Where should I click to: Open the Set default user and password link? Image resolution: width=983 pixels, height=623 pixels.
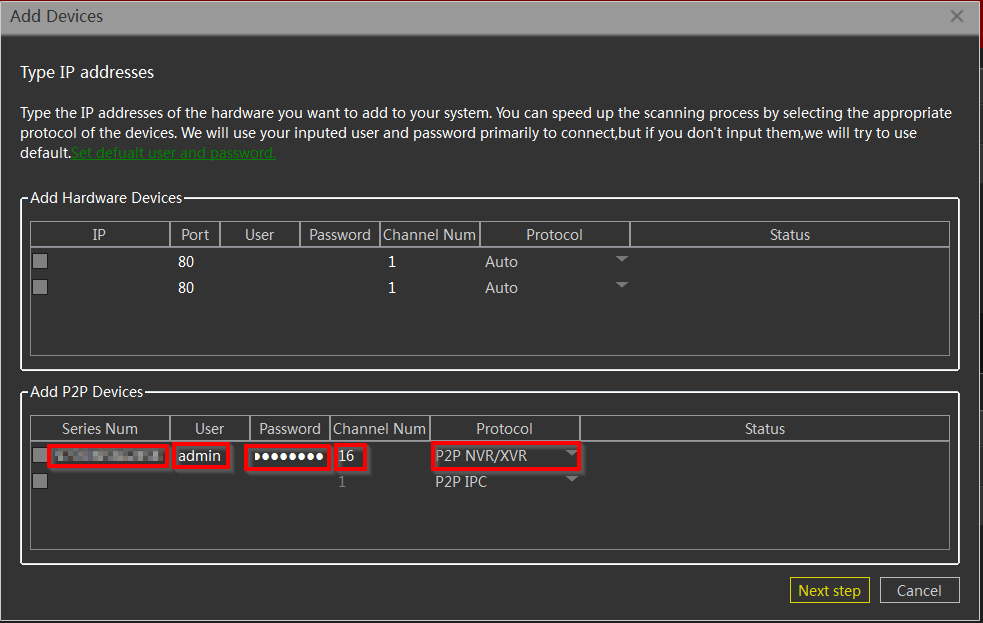click(x=173, y=153)
